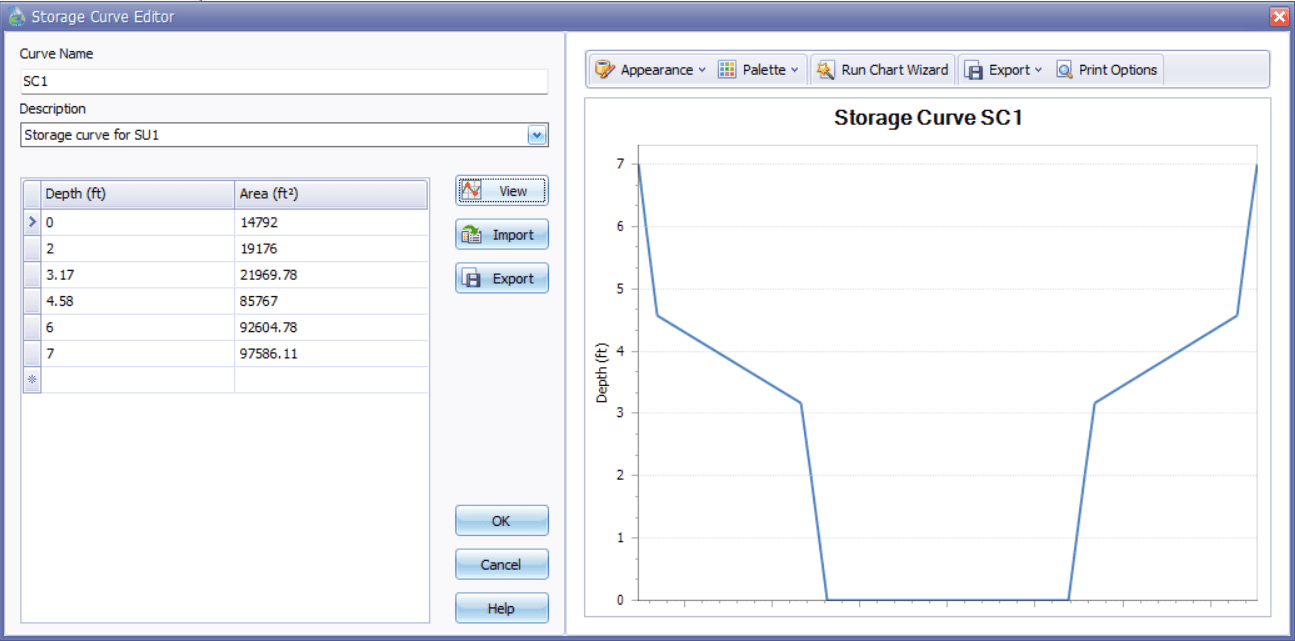The height and width of the screenshot is (641, 1295).
Task: Open Print Options via the magnifier icon
Action: (1062, 69)
